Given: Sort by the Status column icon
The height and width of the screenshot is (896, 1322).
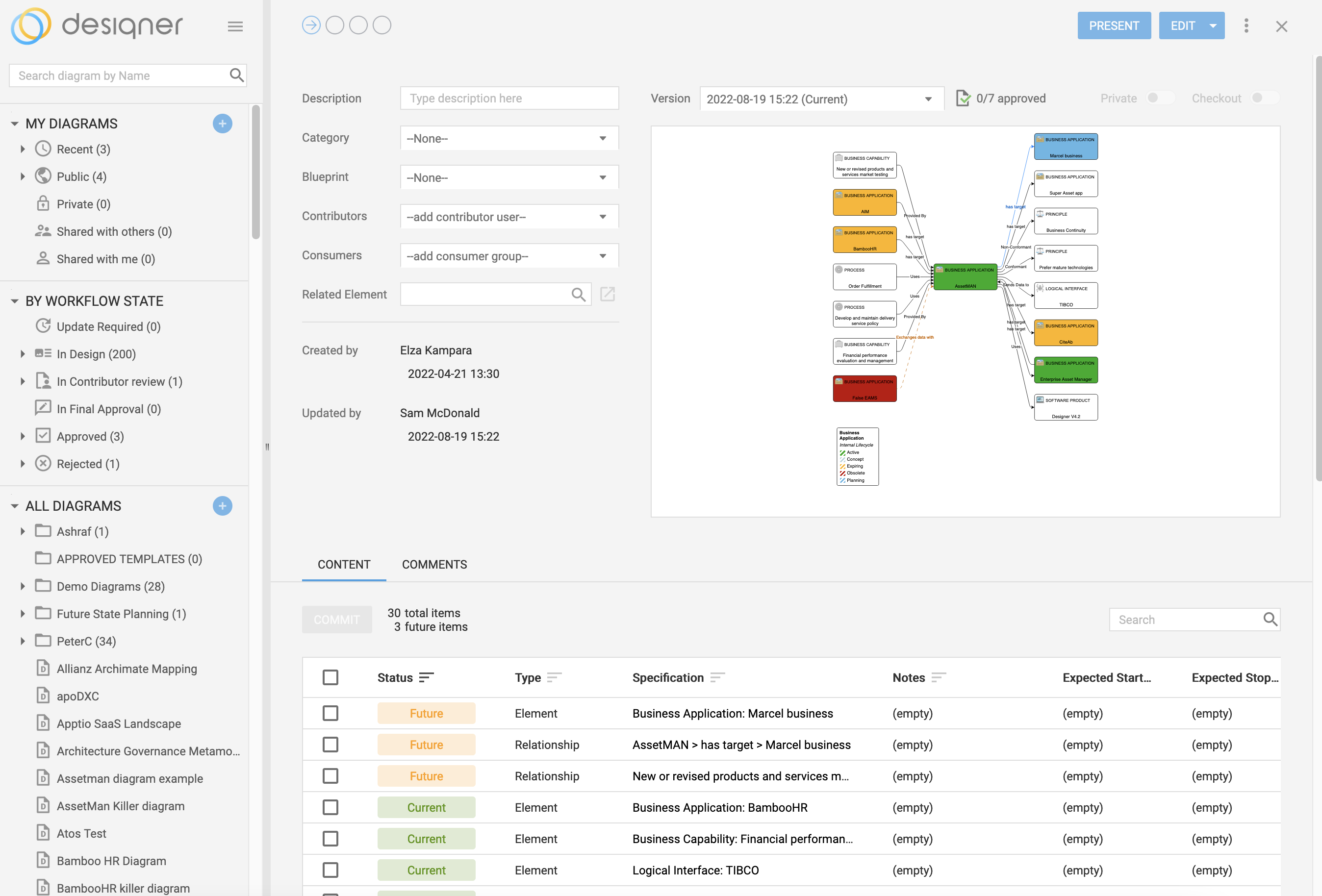Looking at the screenshot, I should 426,677.
